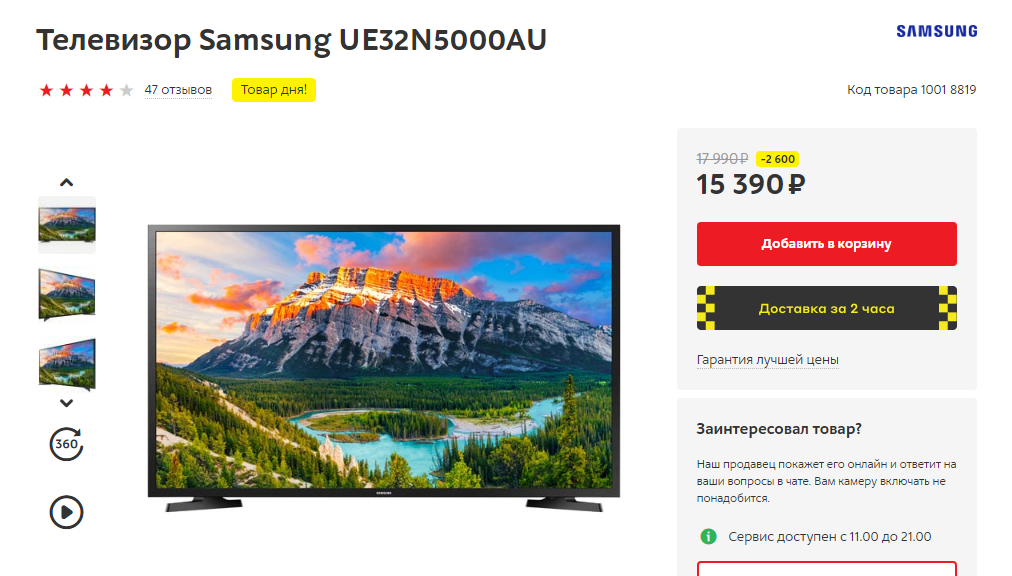
Task: Click the Samsung brand logo
Action: click(x=936, y=31)
